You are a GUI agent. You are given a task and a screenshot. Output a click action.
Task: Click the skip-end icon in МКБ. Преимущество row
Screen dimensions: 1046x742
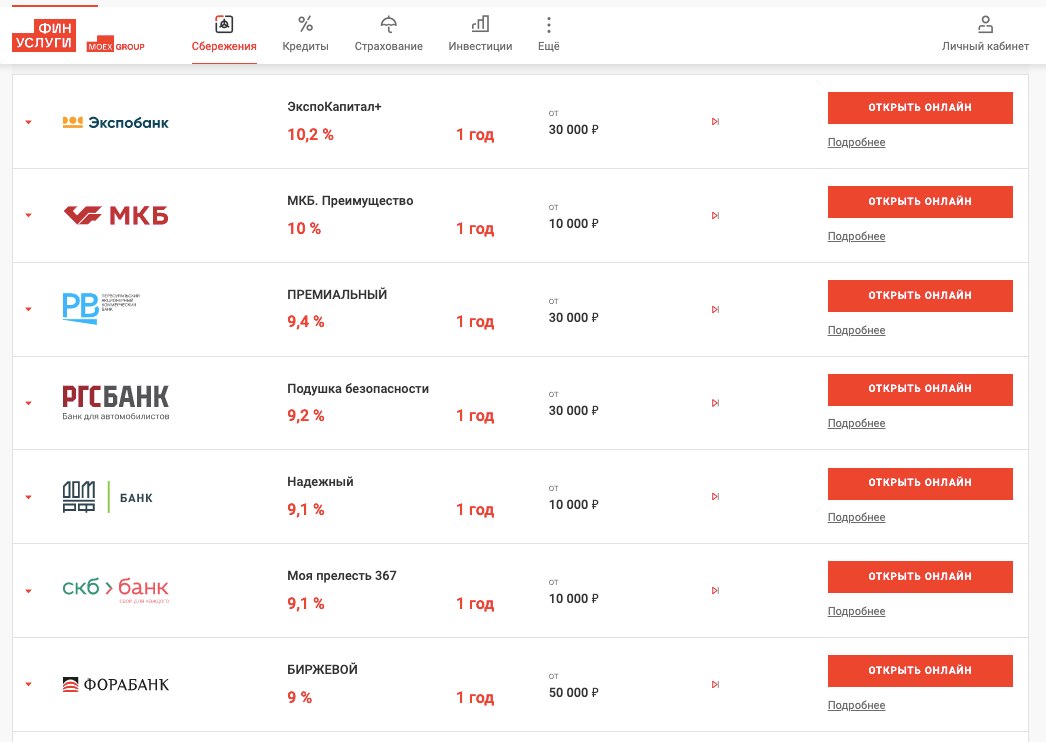715,216
